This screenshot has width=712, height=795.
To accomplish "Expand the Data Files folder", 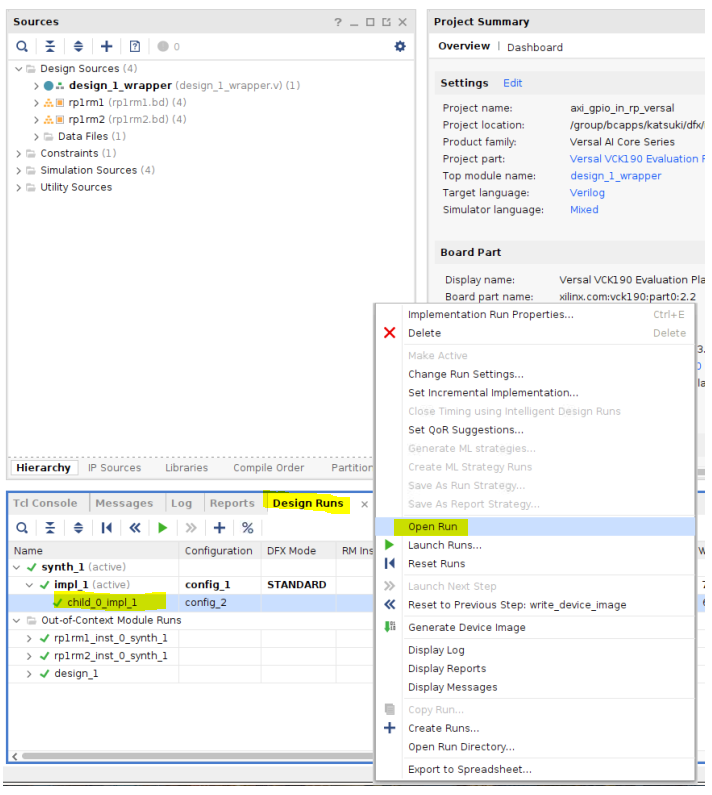I will tap(36, 136).
